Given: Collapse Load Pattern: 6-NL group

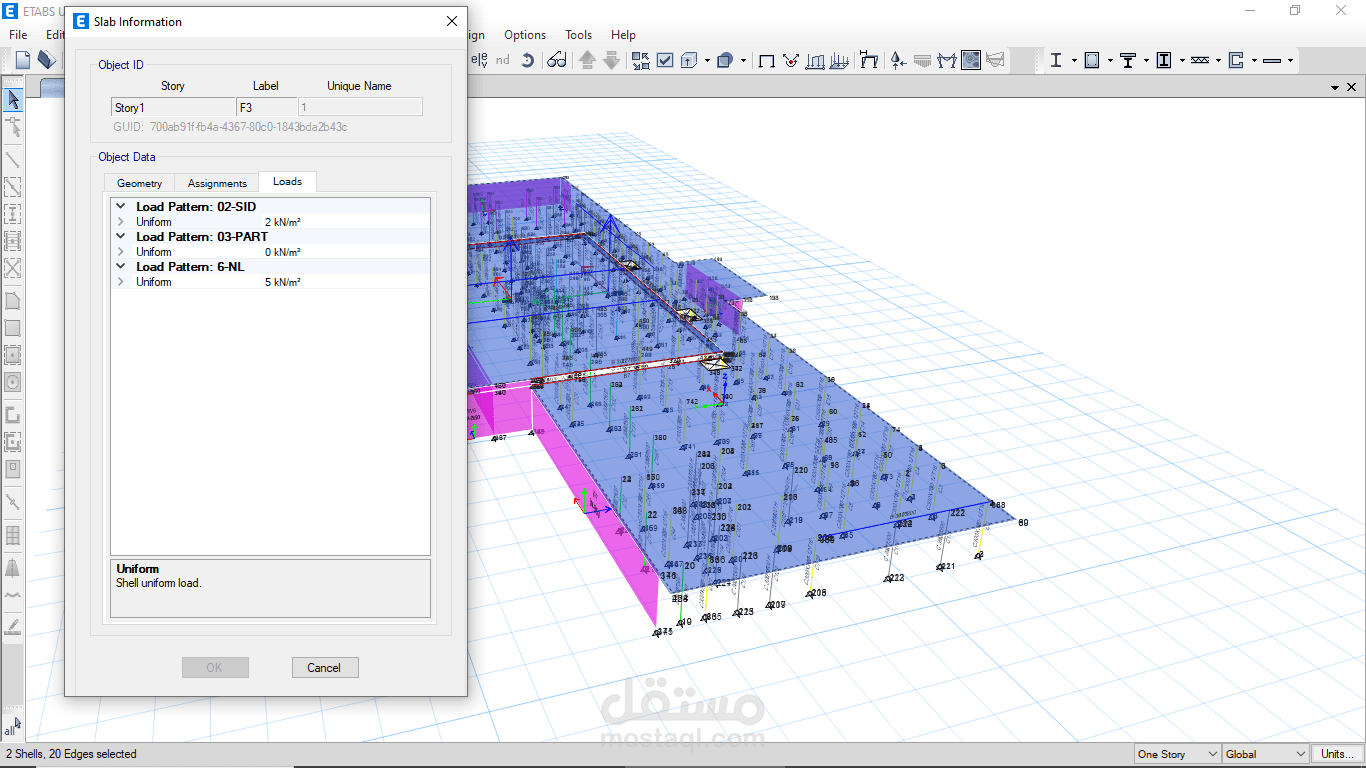Looking at the screenshot, I should click(121, 267).
